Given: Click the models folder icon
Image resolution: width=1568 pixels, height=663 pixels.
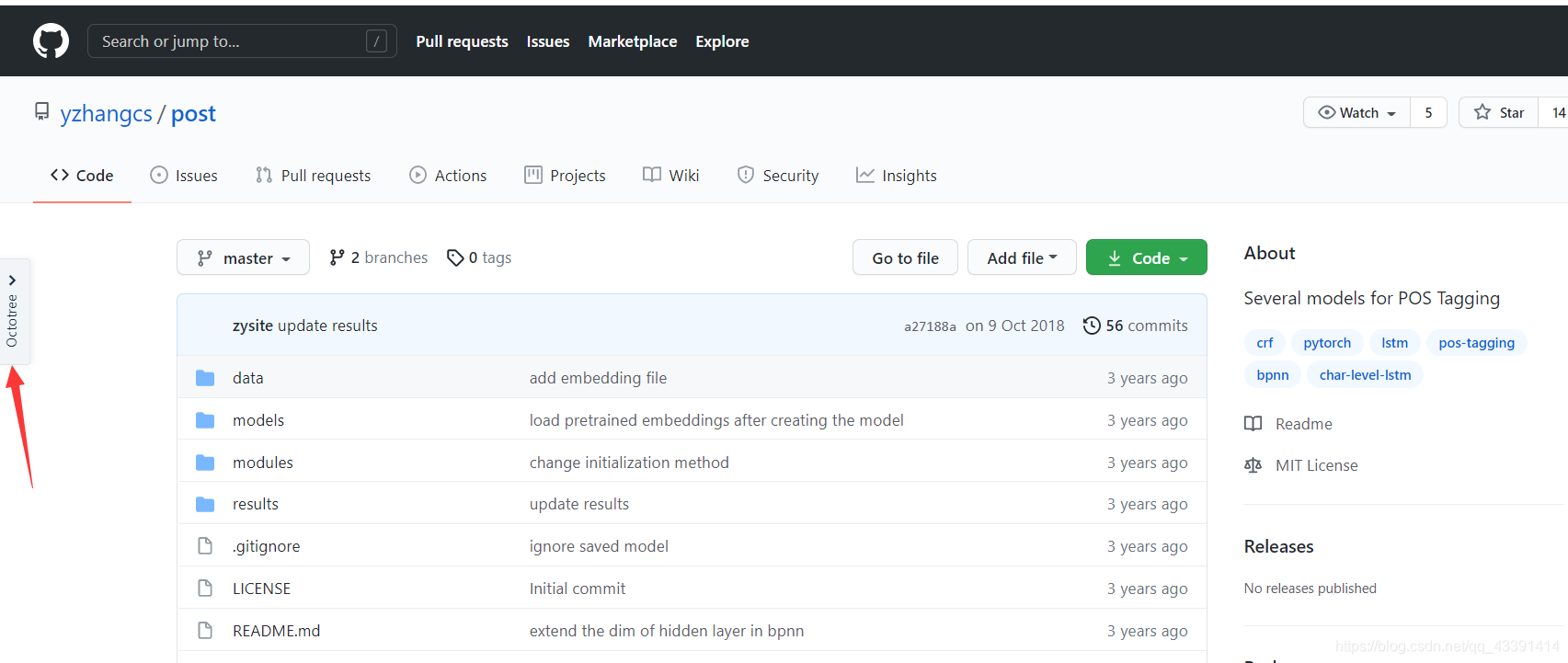Looking at the screenshot, I should (x=205, y=420).
